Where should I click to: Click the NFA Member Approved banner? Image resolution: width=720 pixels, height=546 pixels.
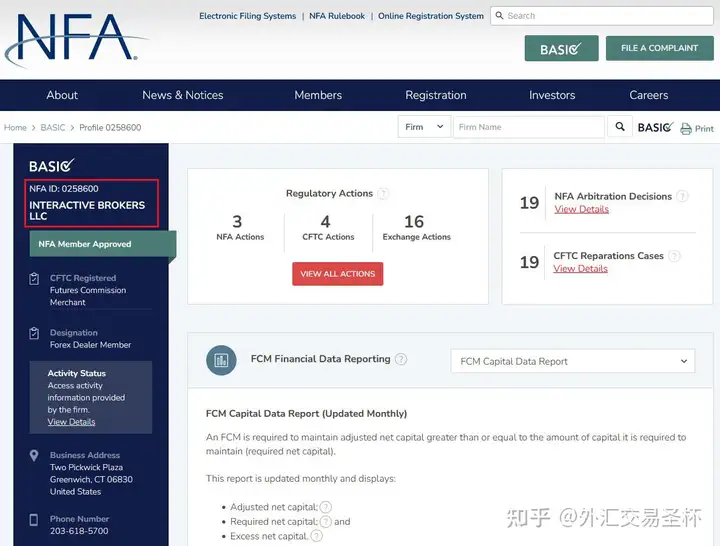tap(102, 244)
